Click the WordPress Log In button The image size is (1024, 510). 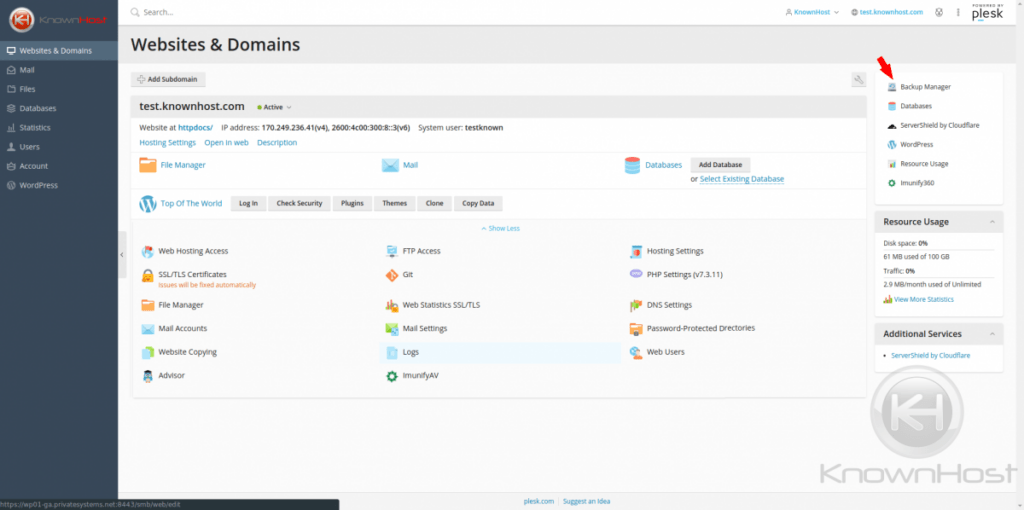pyautogui.click(x=248, y=203)
